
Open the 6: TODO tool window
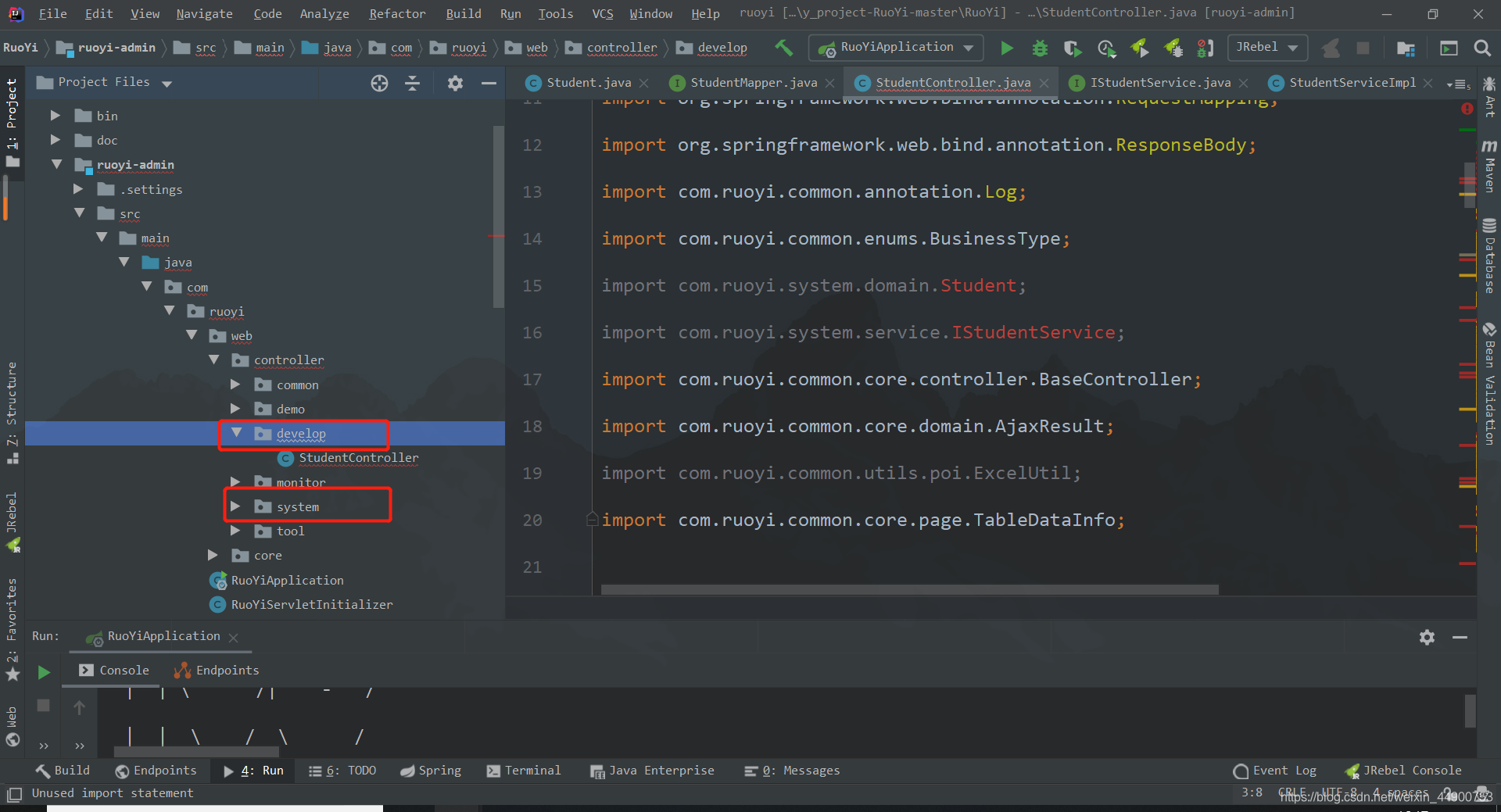(342, 771)
